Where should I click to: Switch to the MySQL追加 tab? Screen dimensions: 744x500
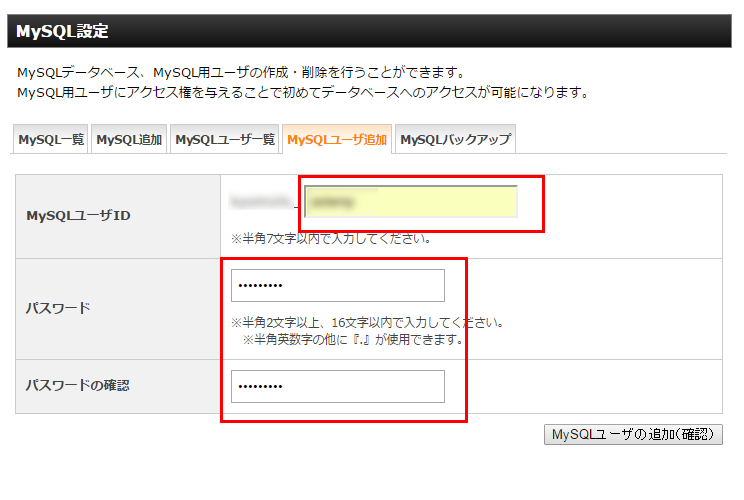(x=129, y=139)
